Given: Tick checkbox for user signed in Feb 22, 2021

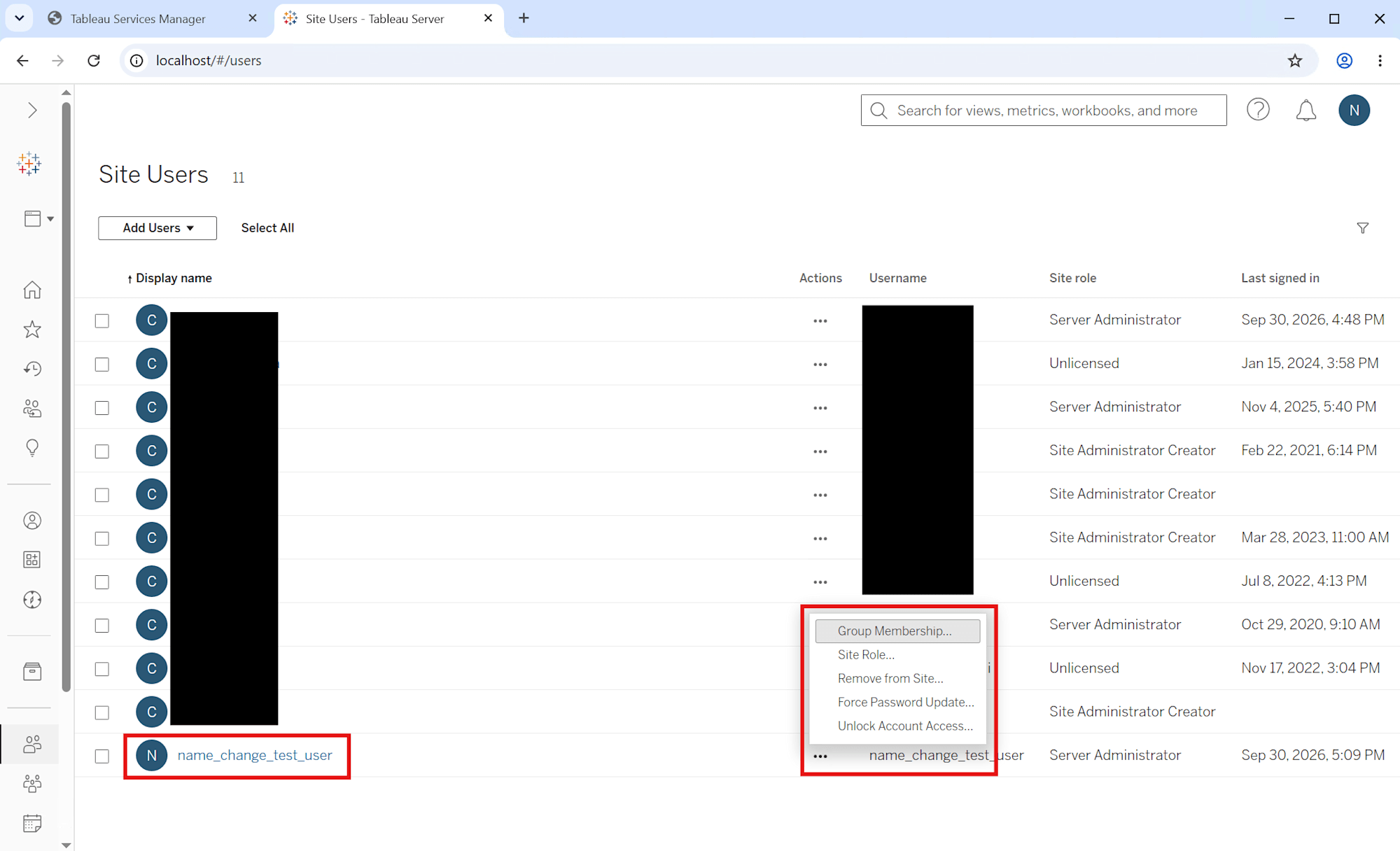Looking at the screenshot, I should click(x=102, y=451).
